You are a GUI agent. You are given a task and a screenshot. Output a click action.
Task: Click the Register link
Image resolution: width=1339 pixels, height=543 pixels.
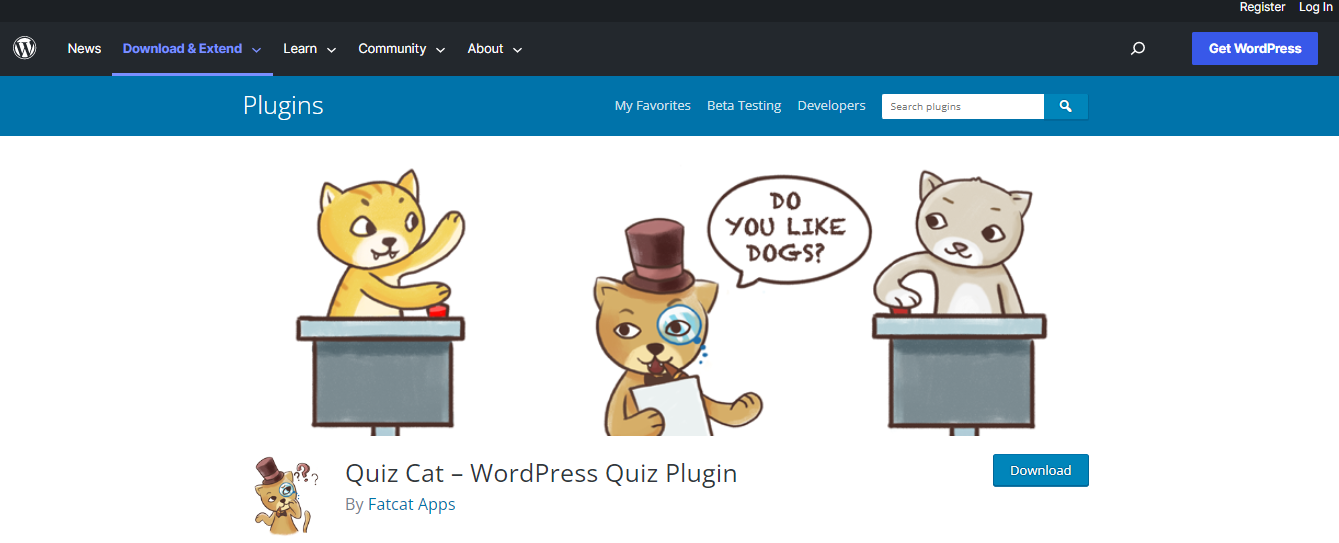coord(1262,7)
